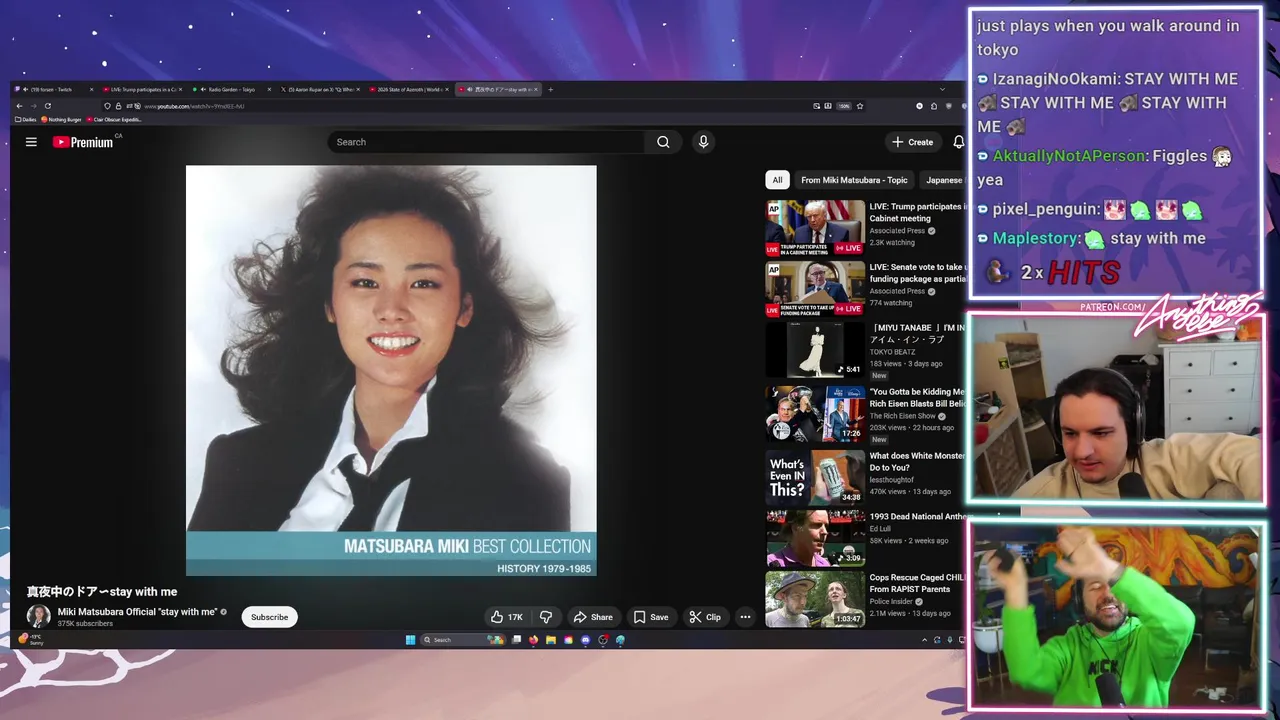Viewport: 1280px width, 720px height.
Task: Create a Clip of the video
Action: click(705, 617)
